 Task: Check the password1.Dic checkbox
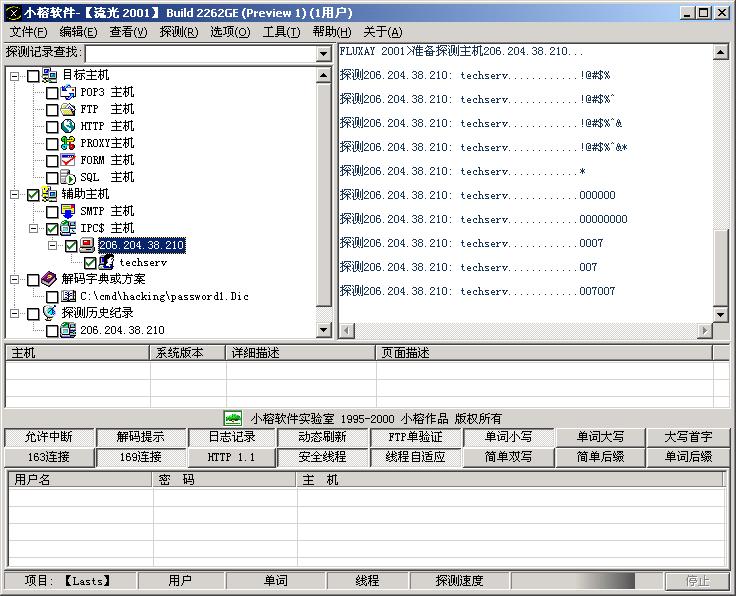tap(52, 297)
